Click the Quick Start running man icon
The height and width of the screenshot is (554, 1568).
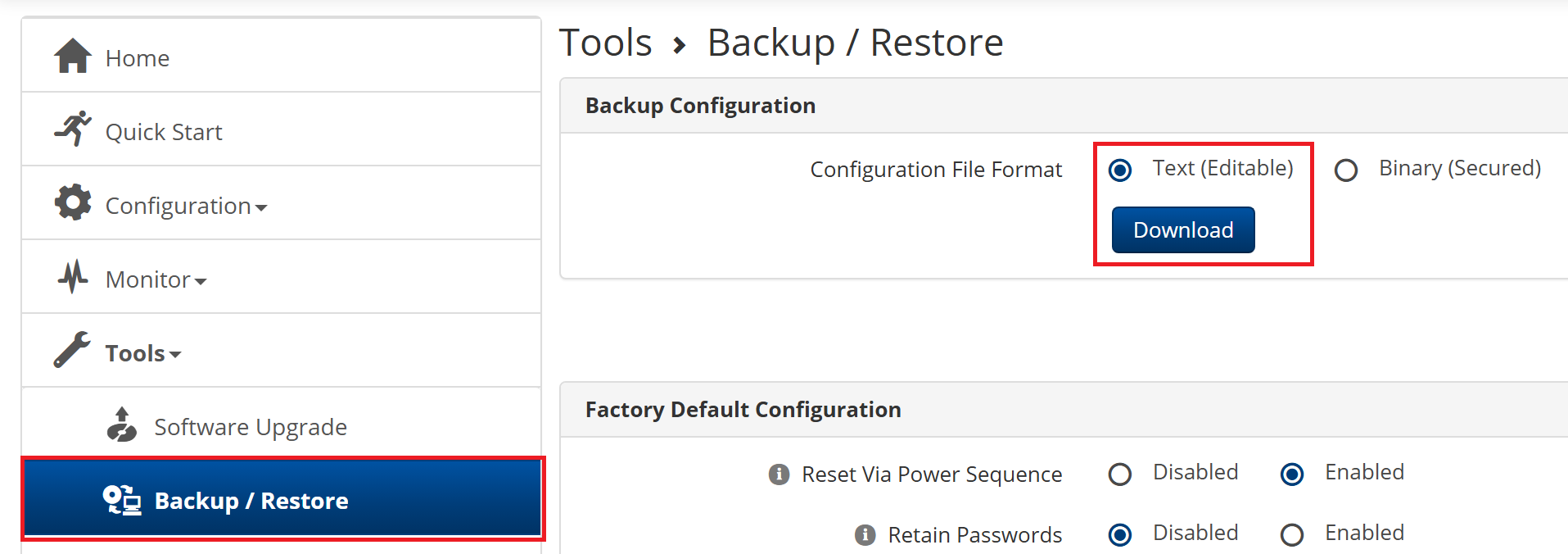[x=73, y=129]
